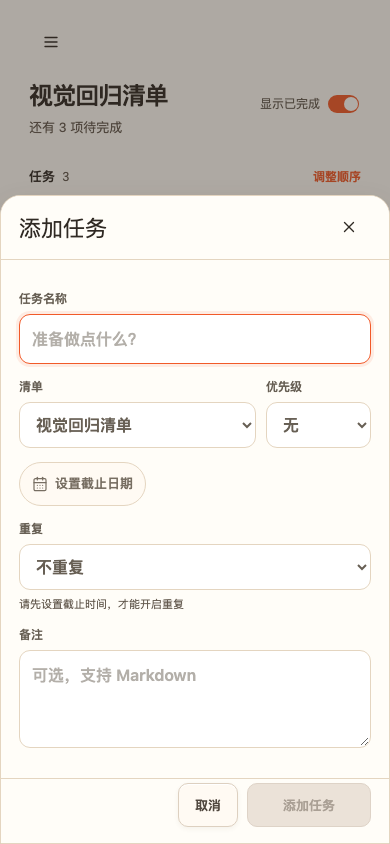Click into the 备注 Markdown textarea
Screen dimensions: 390x844
pos(195,699)
